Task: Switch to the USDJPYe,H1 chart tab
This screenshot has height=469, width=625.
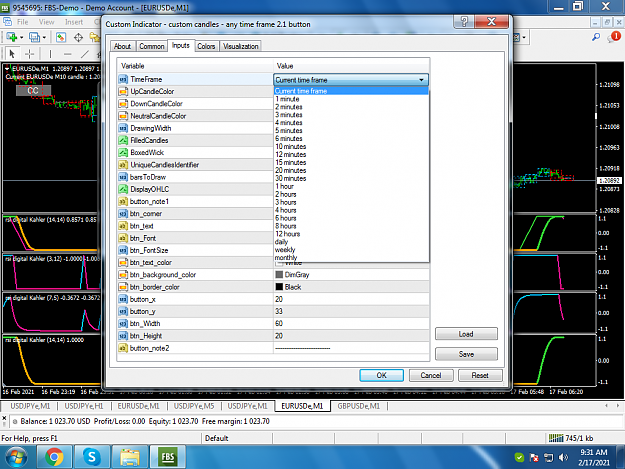Action: [84, 406]
